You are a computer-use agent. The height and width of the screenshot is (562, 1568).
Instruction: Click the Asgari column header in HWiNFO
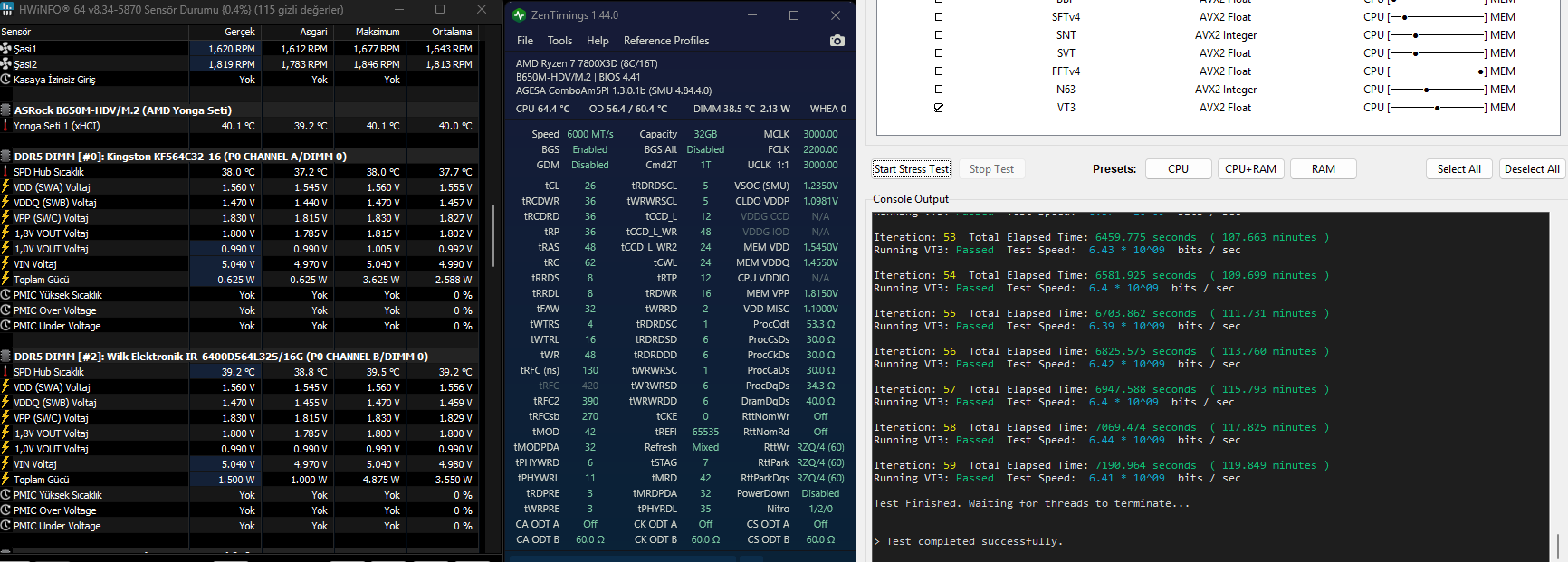click(x=298, y=32)
